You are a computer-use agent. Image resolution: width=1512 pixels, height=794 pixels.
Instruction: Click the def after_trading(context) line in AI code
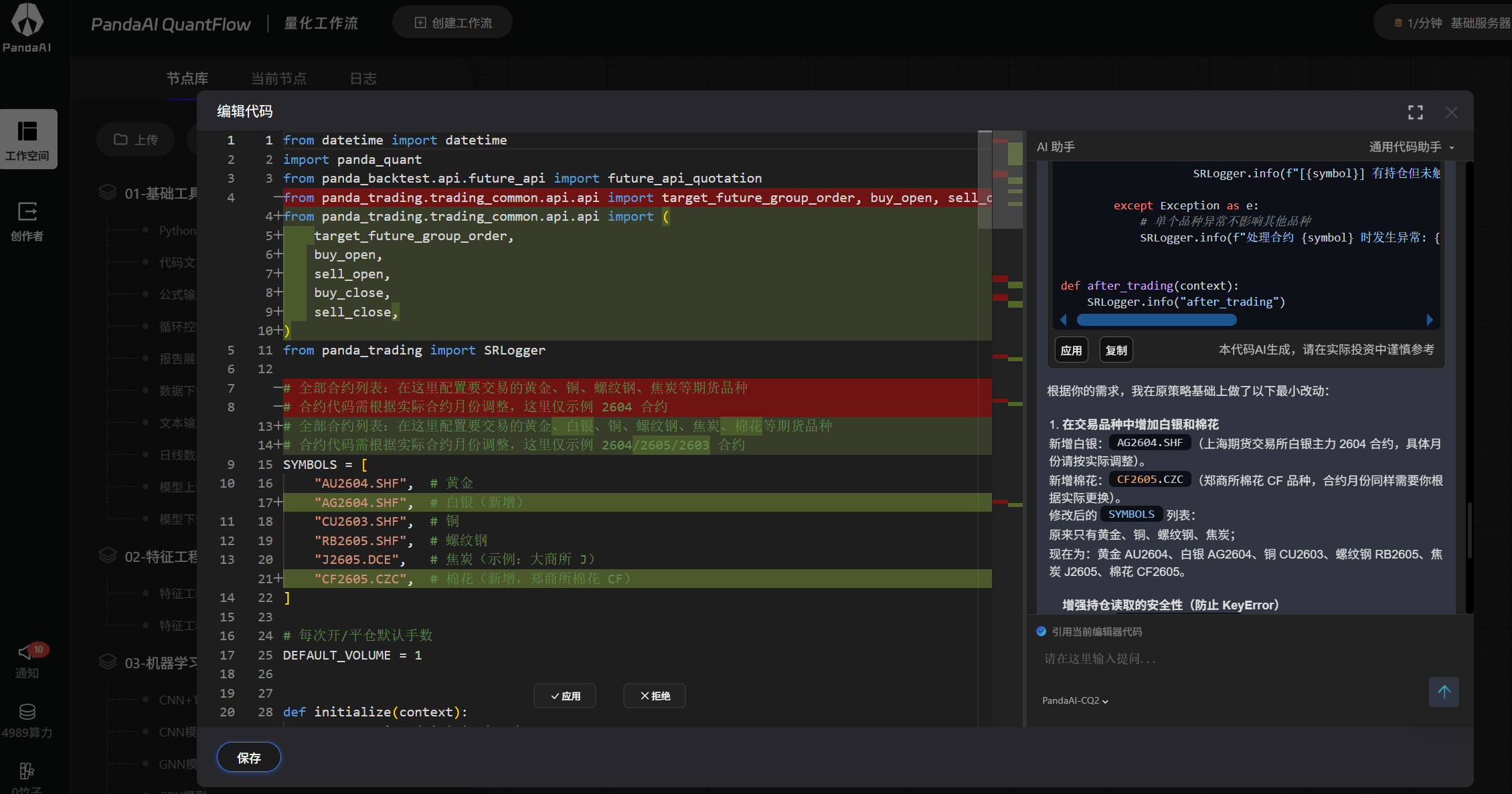click(1149, 286)
